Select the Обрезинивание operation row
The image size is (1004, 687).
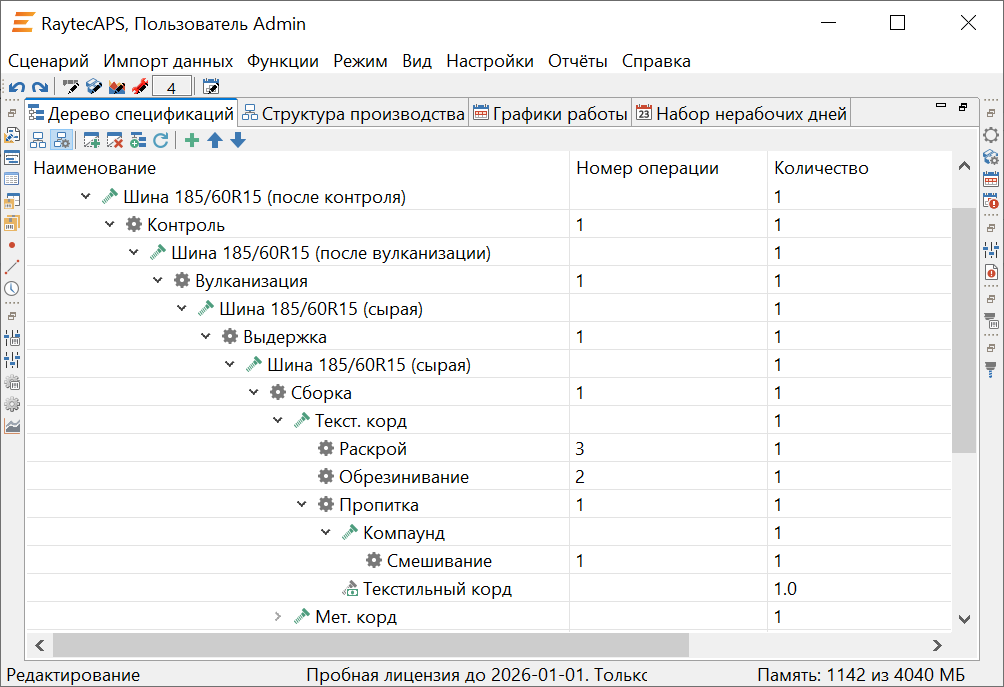[x=489, y=477]
